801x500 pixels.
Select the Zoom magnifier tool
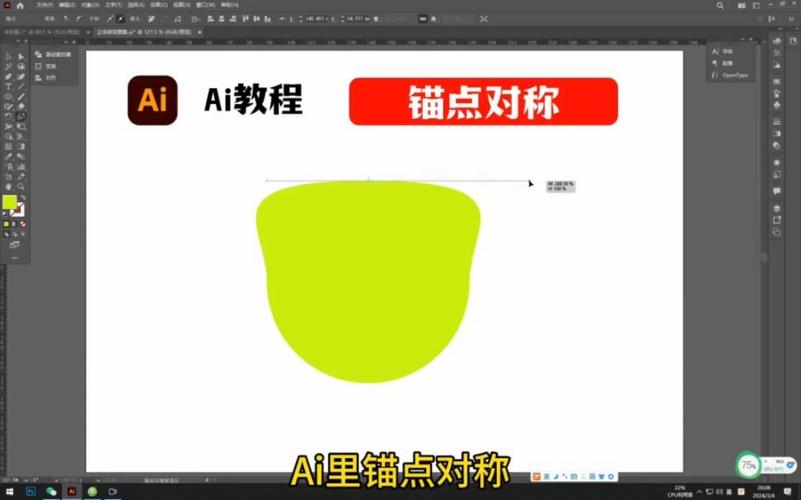click(21, 186)
